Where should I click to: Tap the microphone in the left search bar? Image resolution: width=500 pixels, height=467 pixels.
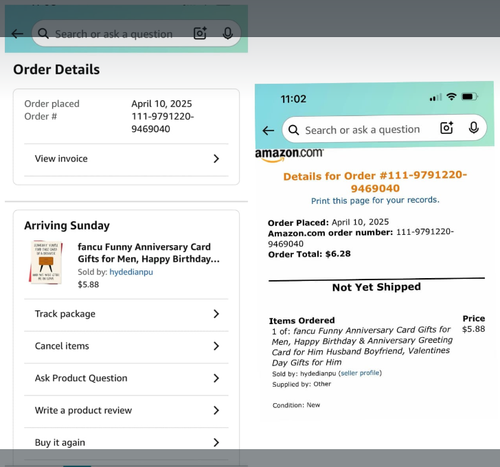[228, 33]
